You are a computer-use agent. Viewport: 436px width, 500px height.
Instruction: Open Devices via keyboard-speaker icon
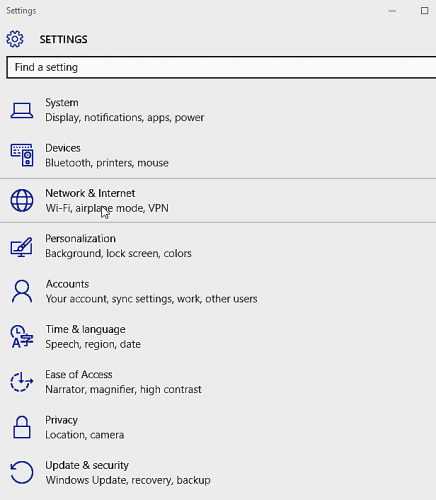(22, 155)
